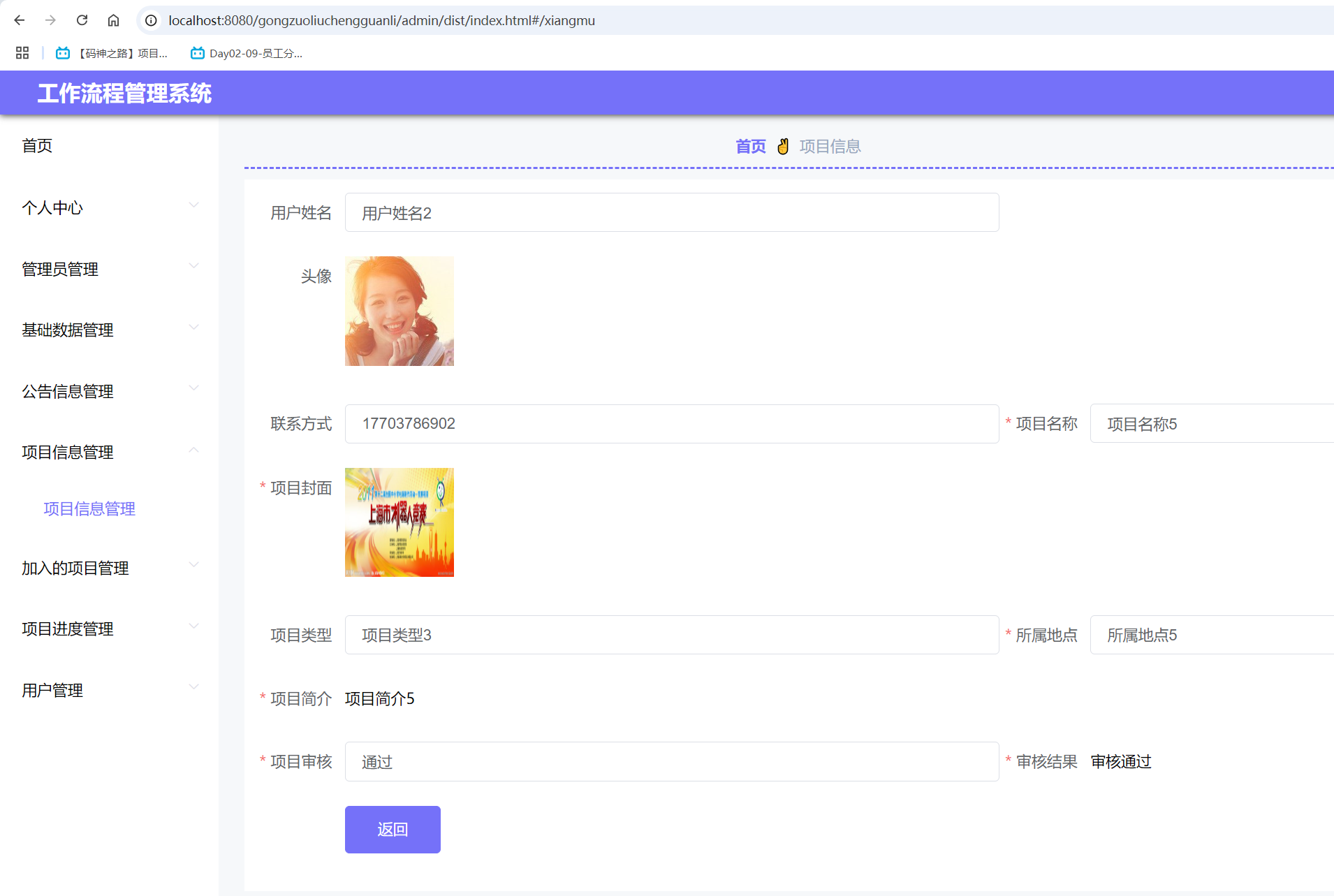The width and height of the screenshot is (1334, 896).
Task: Reload the current page
Action: click(82, 20)
